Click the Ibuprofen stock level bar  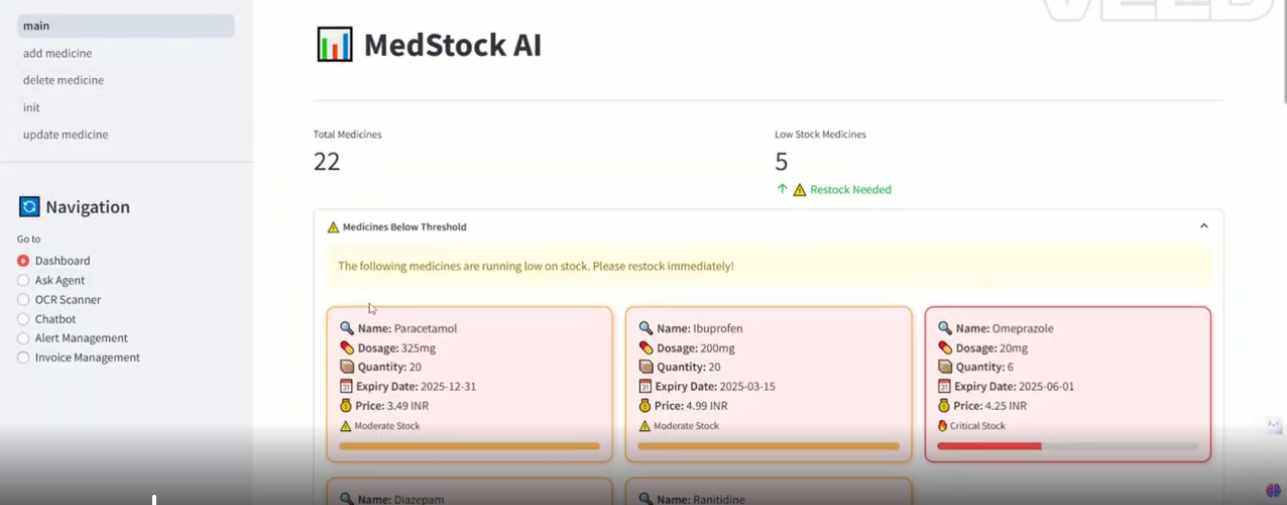[x=768, y=446]
